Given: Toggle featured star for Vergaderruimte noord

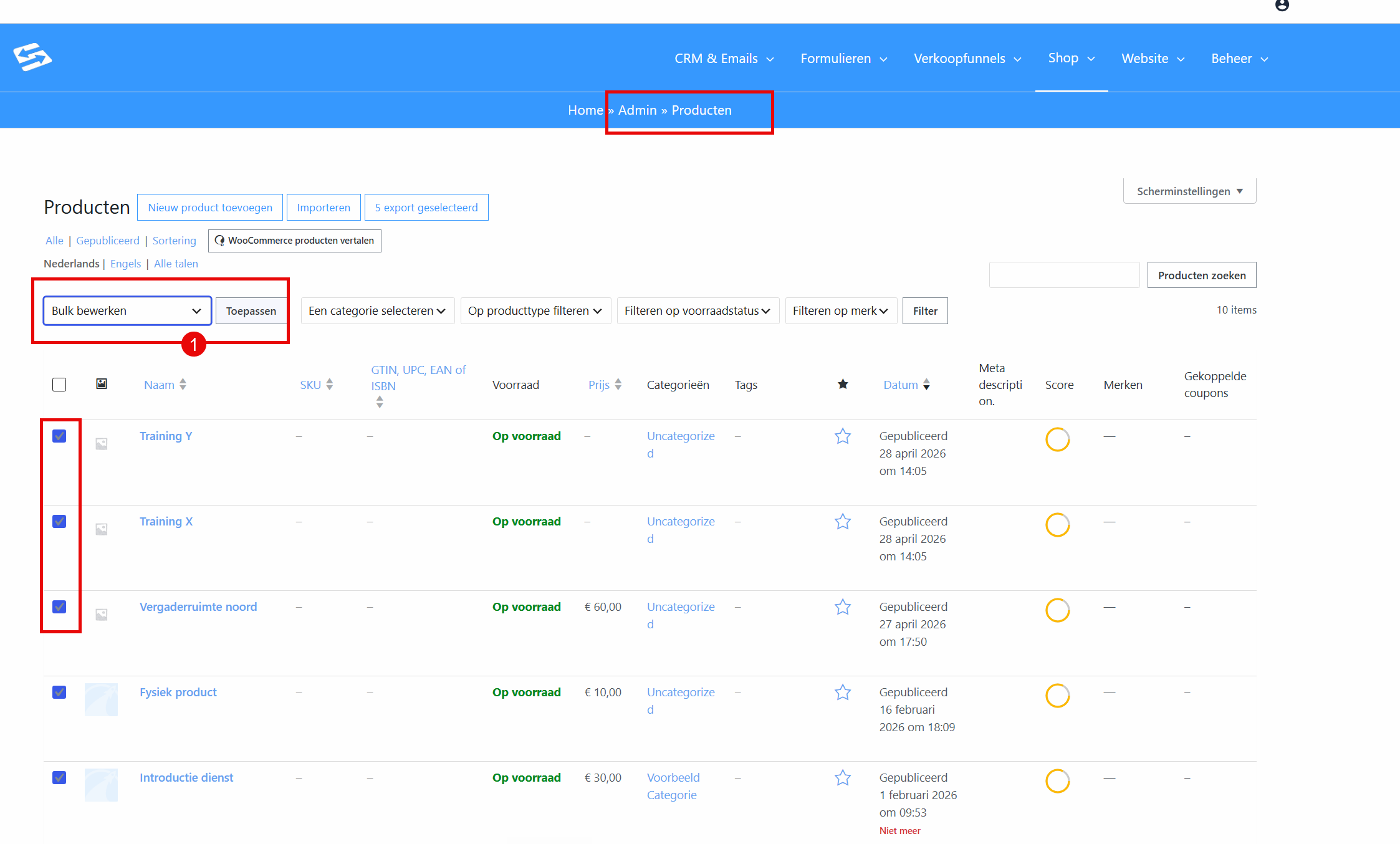Looking at the screenshot, I should pos(843,607).
